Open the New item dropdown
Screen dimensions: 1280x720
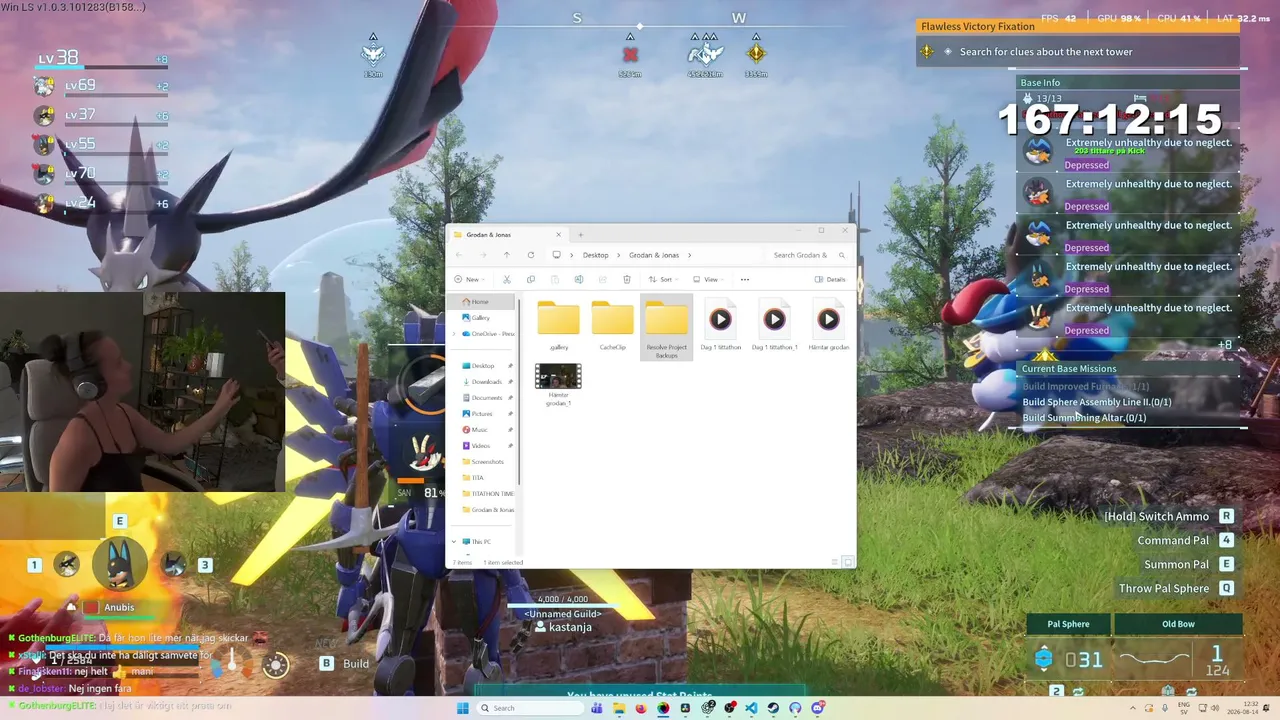pyautogui.click(x=471, y=280)
